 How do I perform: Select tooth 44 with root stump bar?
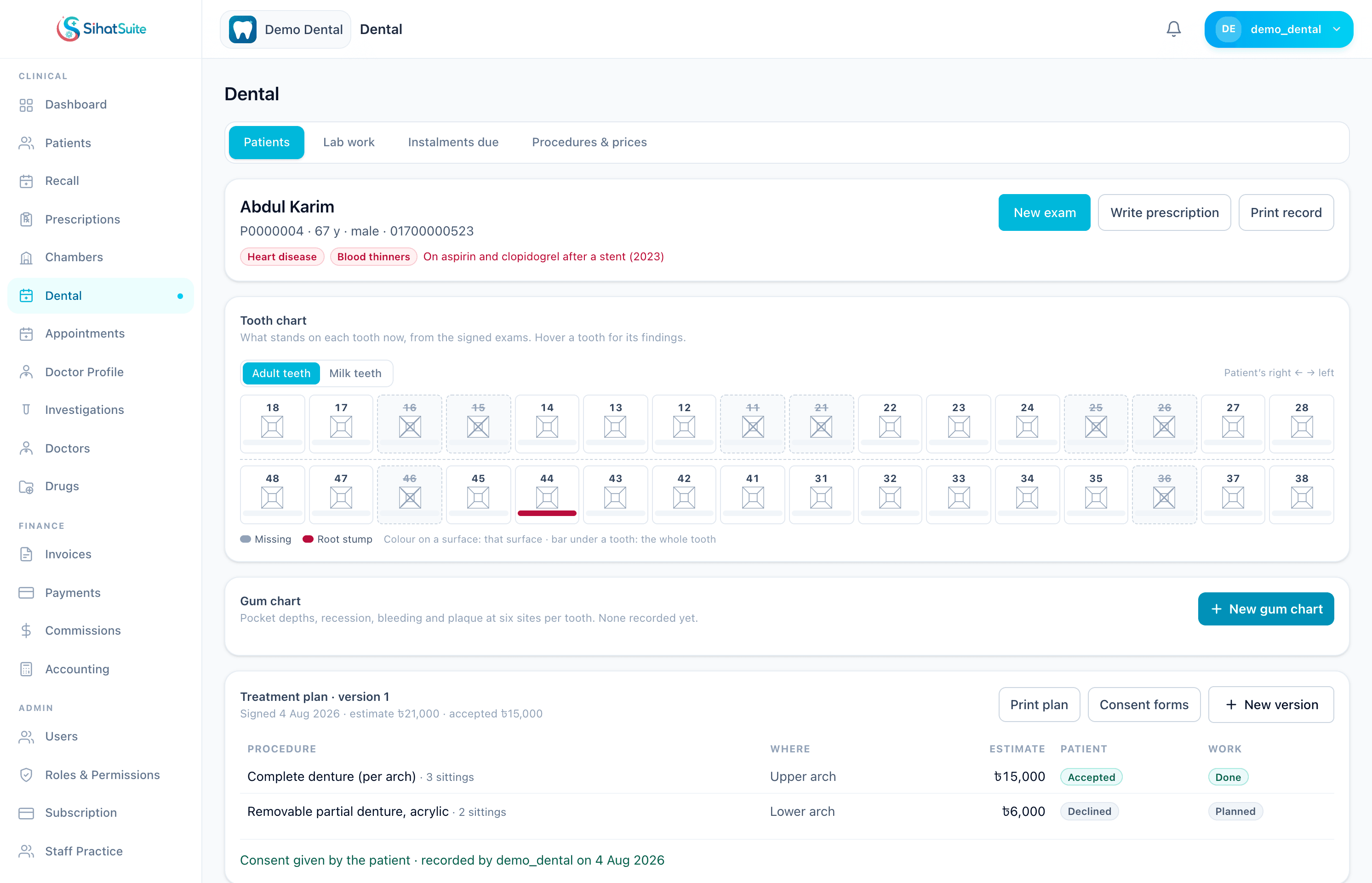[x=547, y=494]
